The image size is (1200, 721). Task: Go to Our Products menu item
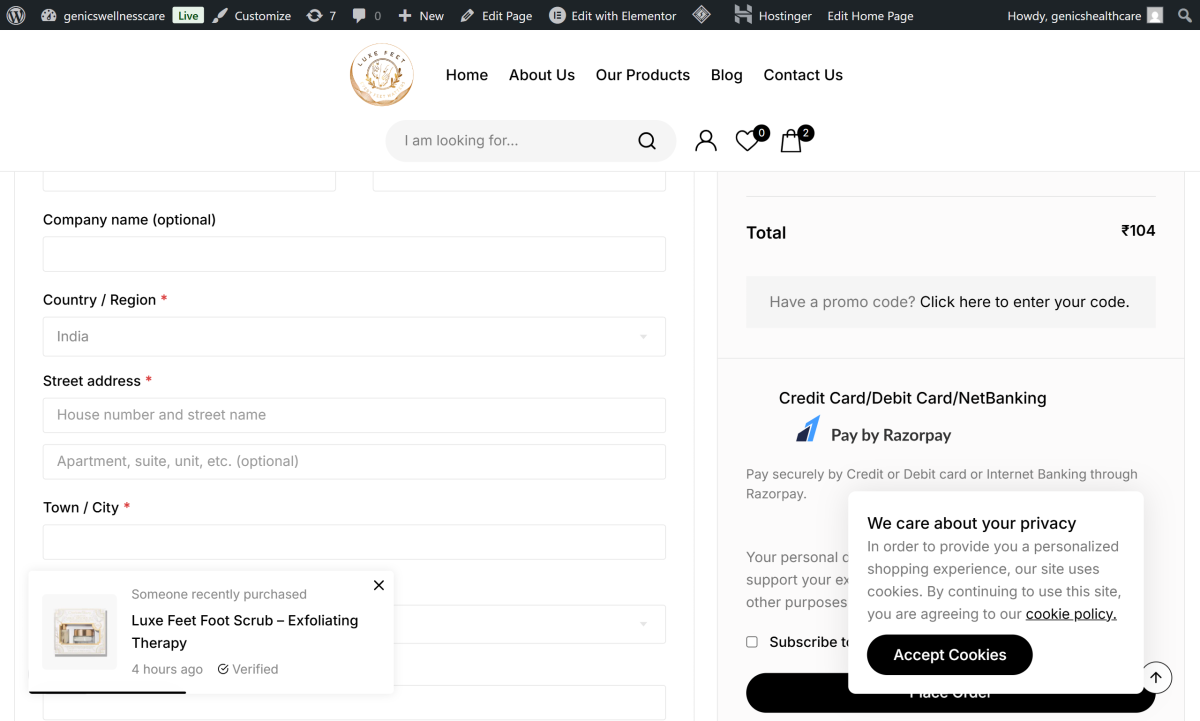pyautogui.click(x=642, y=75)
